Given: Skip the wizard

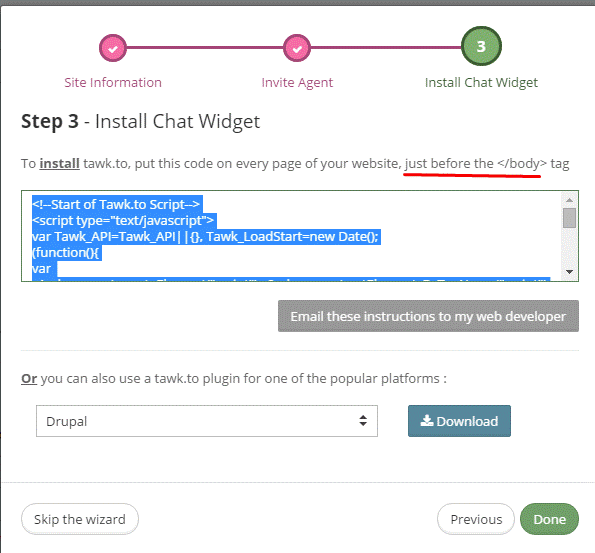Looking at the screenshot, I should 80,519.
